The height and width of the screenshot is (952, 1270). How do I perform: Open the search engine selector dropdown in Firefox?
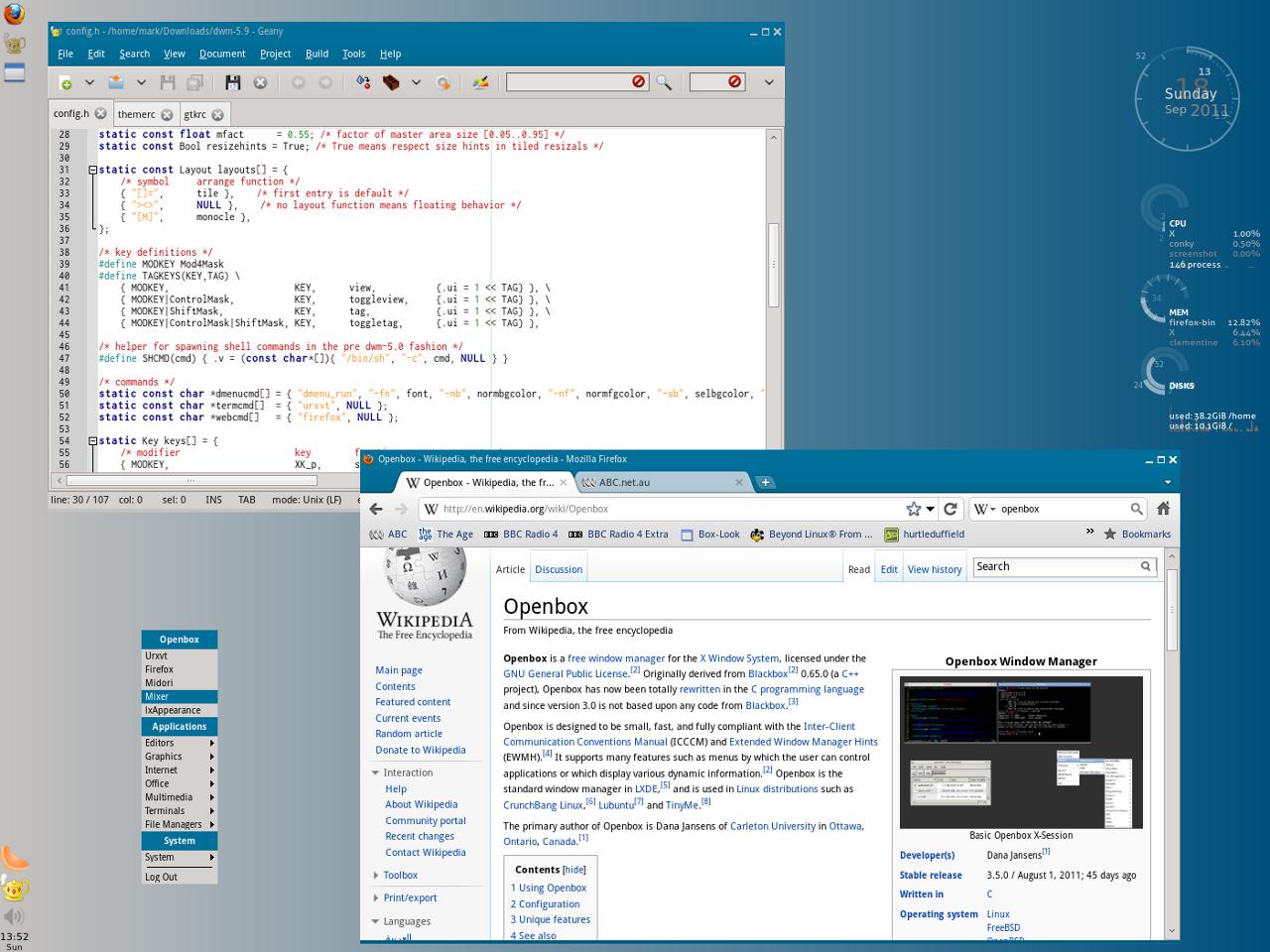pyautogui.click(x=985, y=509)
